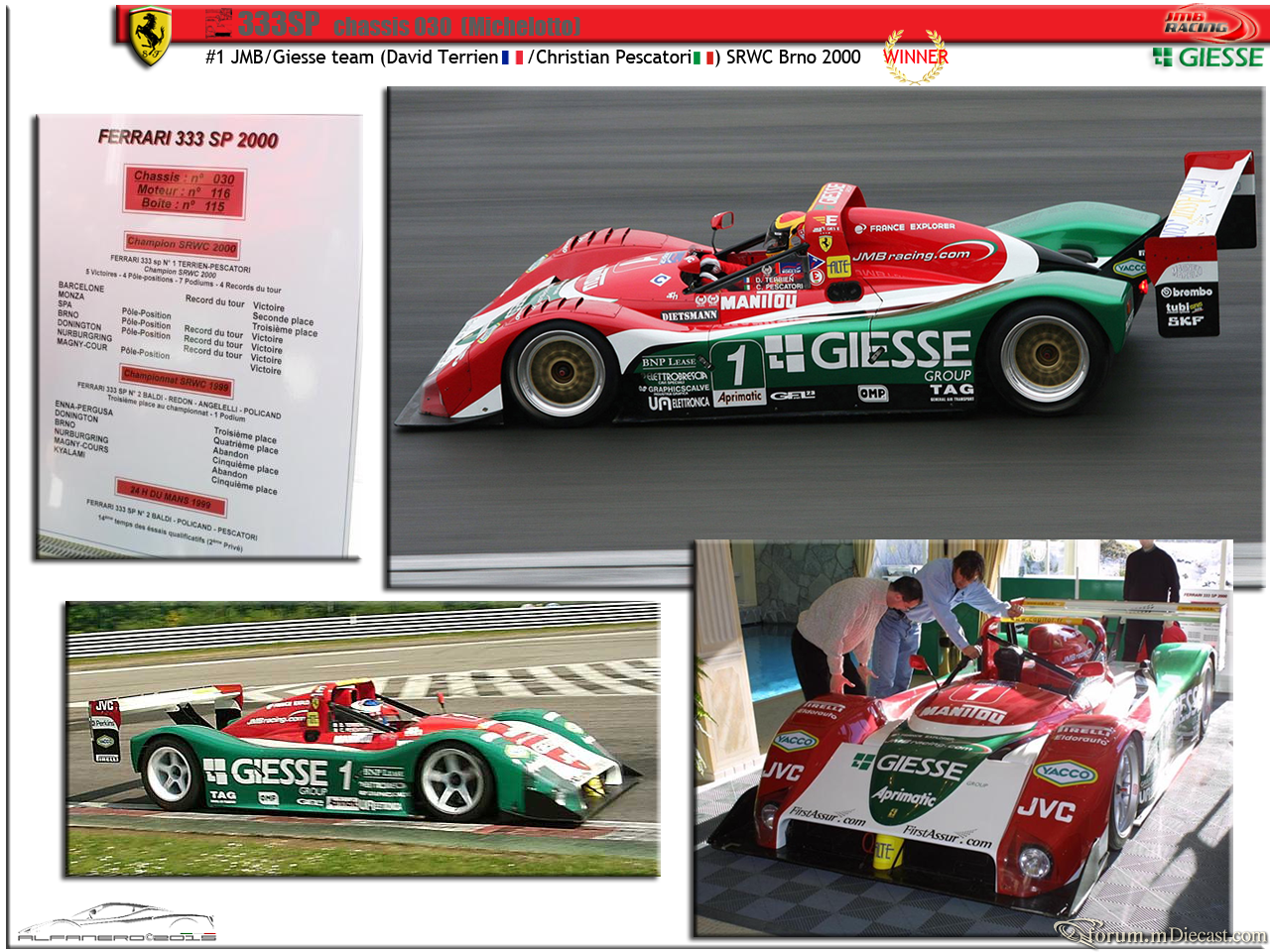This screenshot has height=952, width=1270.
Task: Click the 'Championnat SRWC 1999' red label
Action: click(177, 380)
